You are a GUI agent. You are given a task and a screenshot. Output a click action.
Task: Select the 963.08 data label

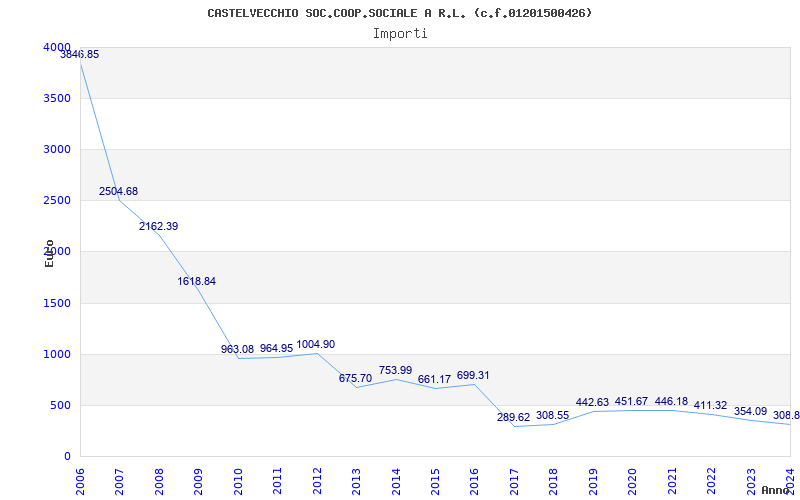[237, 349]
